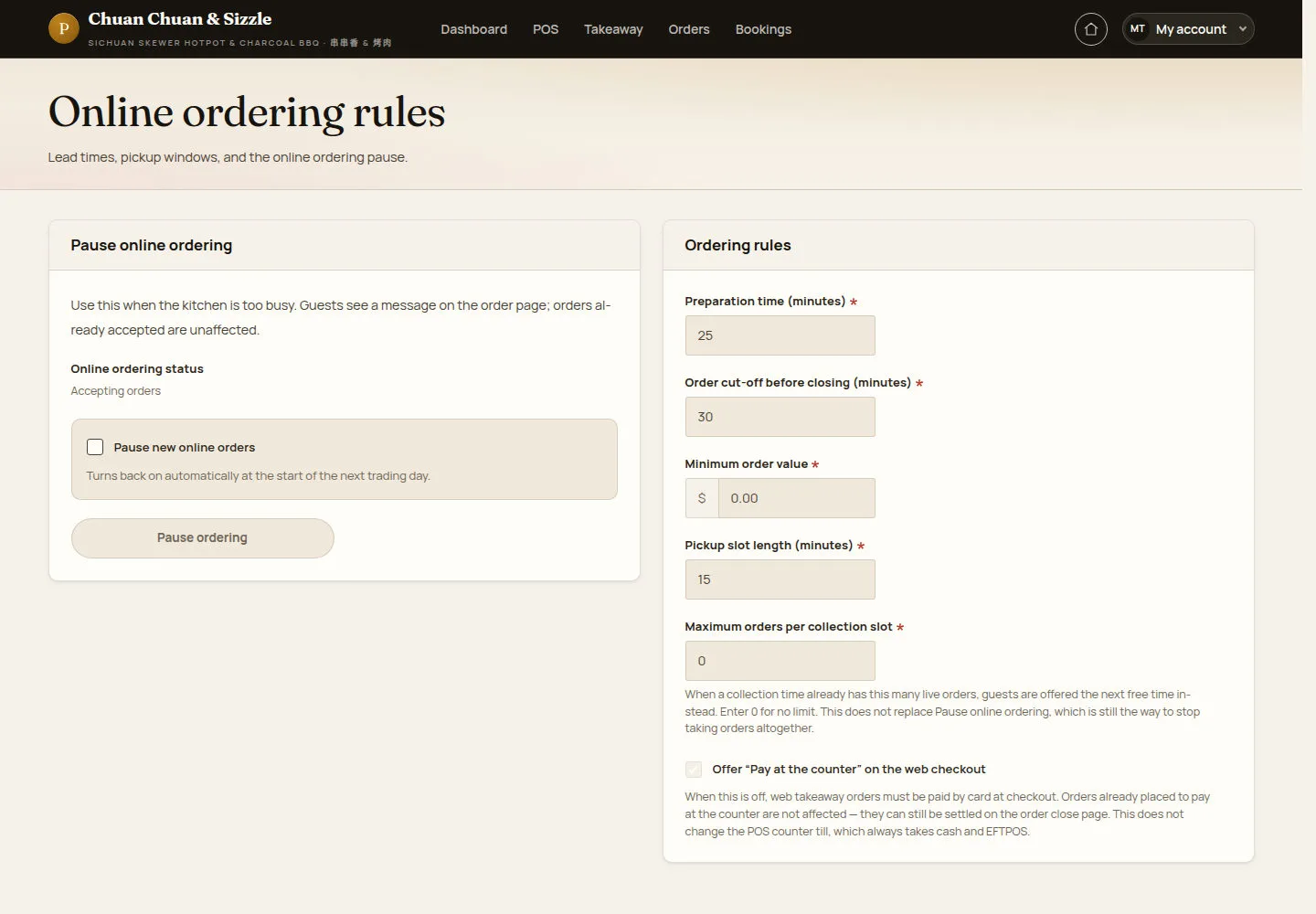Viewport: 1316px width, 914px height.
Task: Select the Order cut-off before closing field
Action: [x=780, y=417]
